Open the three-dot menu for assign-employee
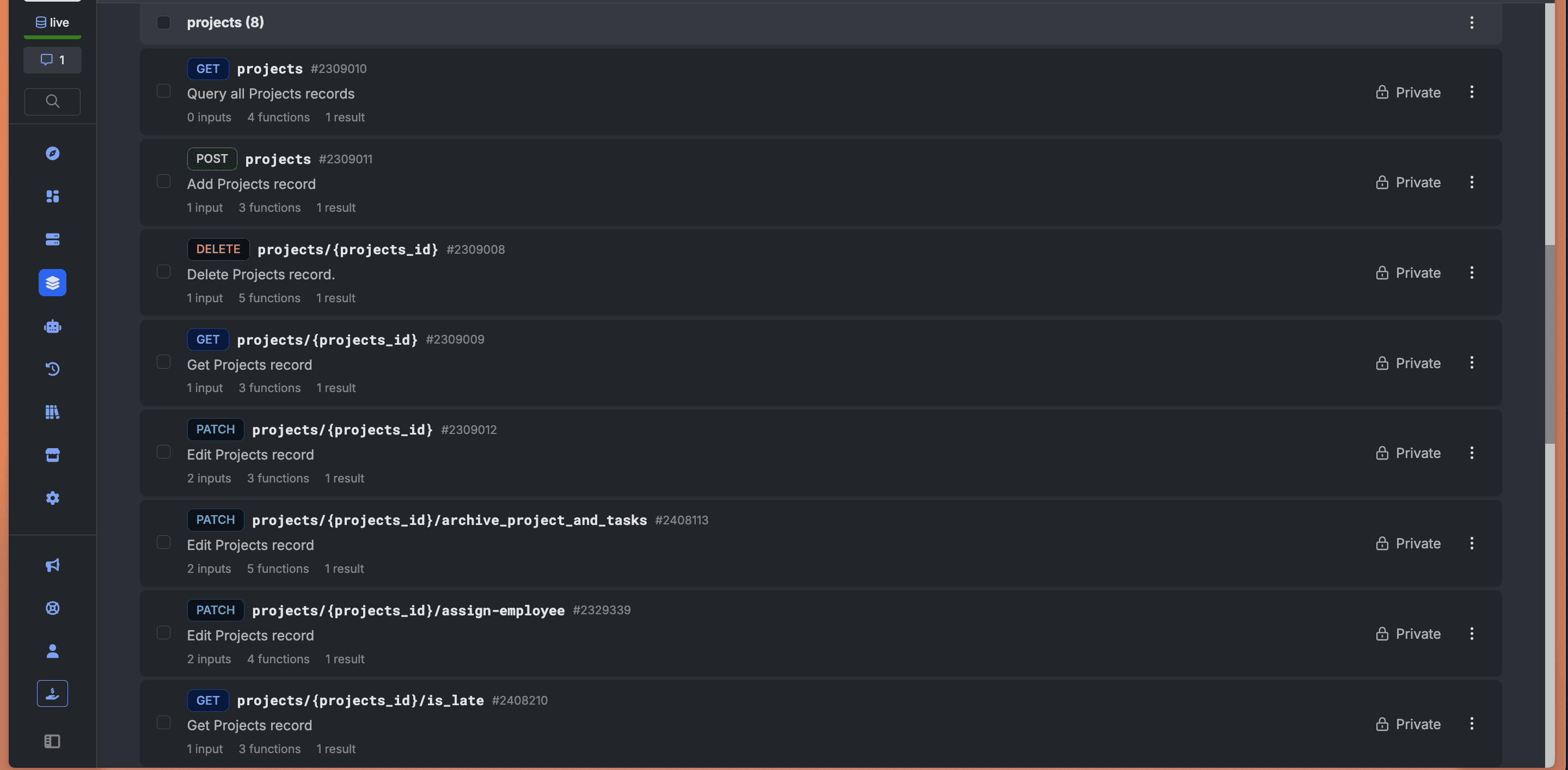This screenshot has height=770, width=1568. point(1471,634)
